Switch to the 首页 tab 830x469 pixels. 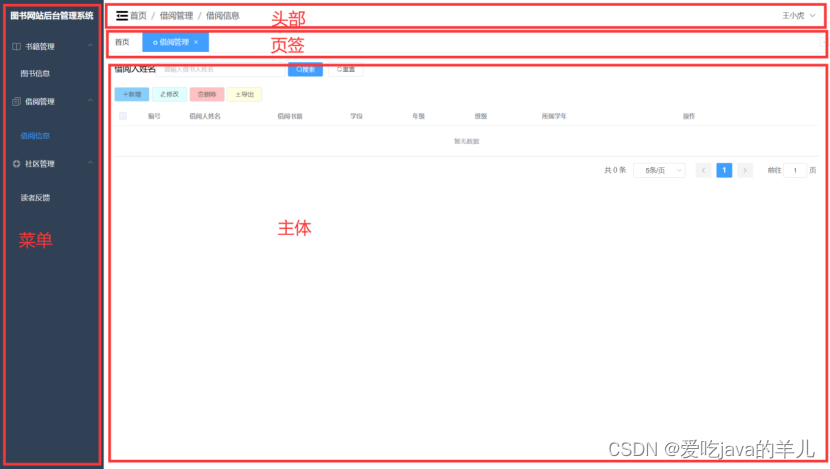(x=122, y=42)
